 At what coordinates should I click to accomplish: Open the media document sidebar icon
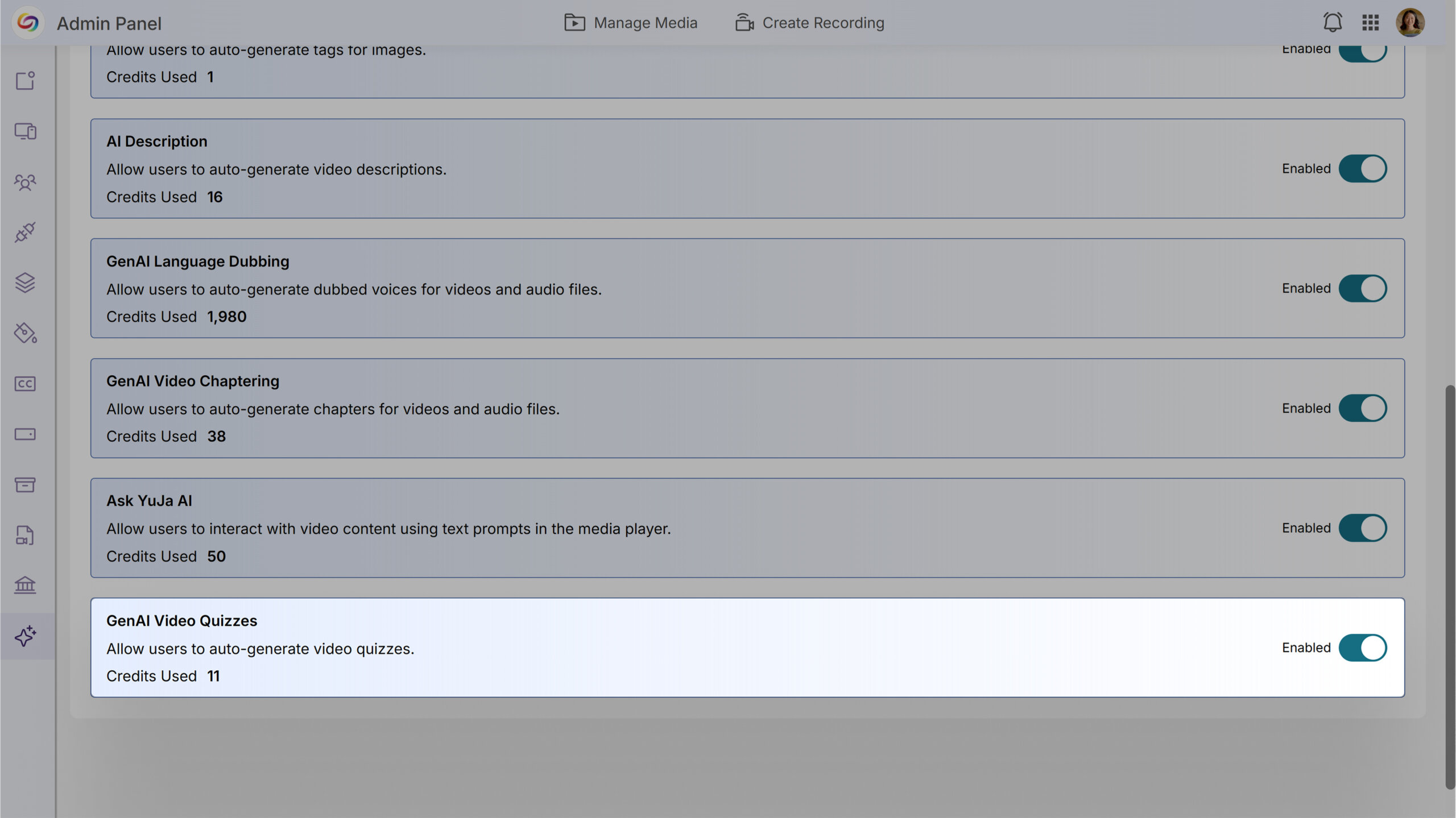click(25, 535)
